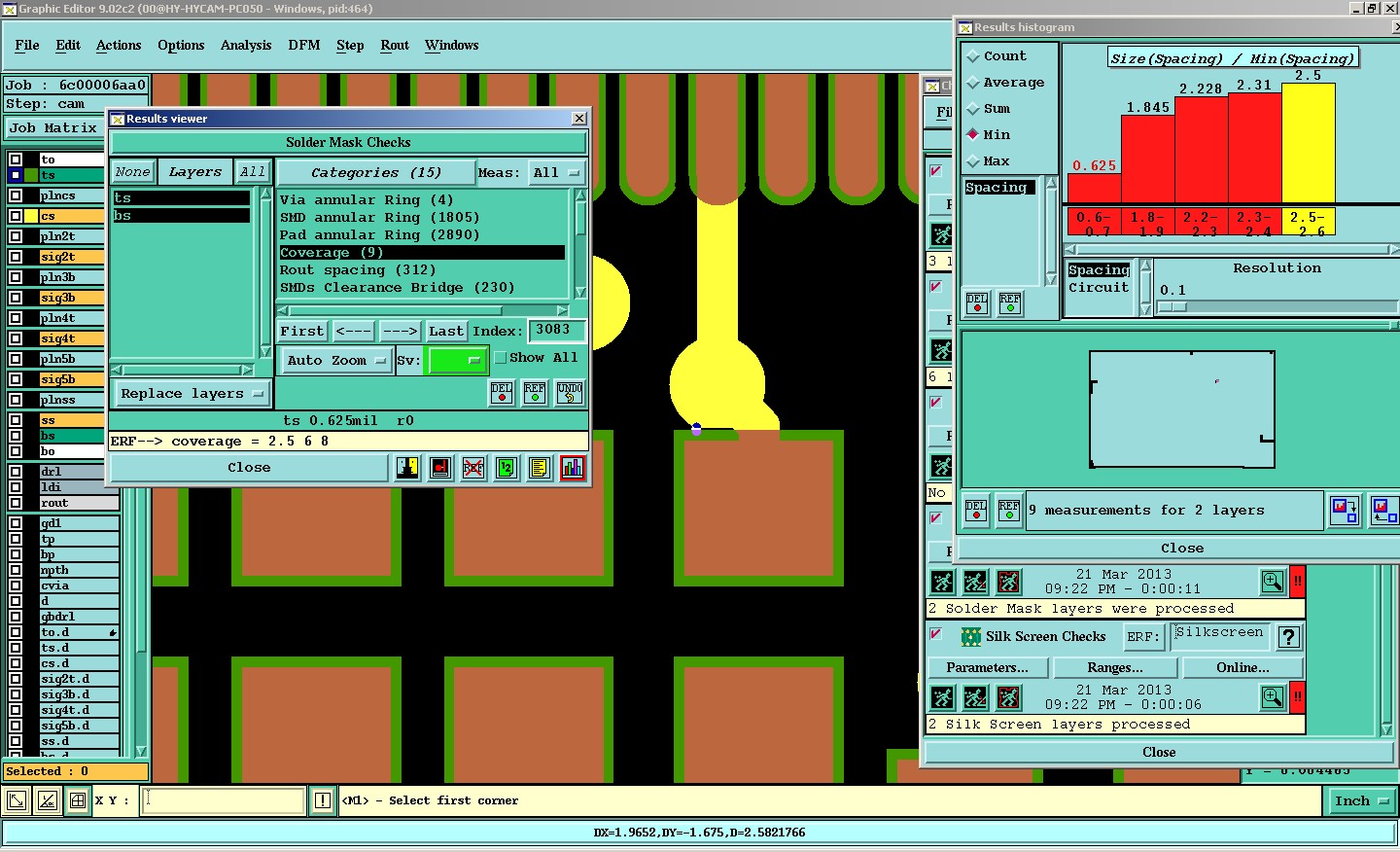
Task: Open the DFM menu
Action: coord(304,45)
